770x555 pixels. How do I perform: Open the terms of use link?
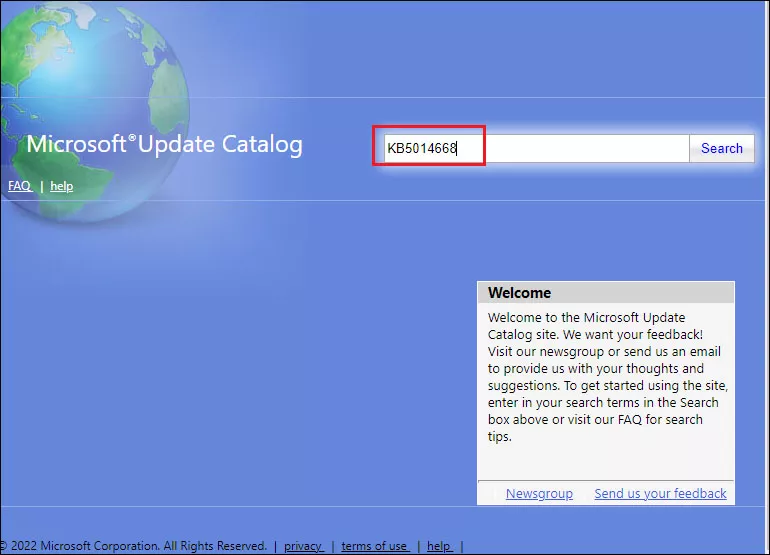click(x=375, y=546)
